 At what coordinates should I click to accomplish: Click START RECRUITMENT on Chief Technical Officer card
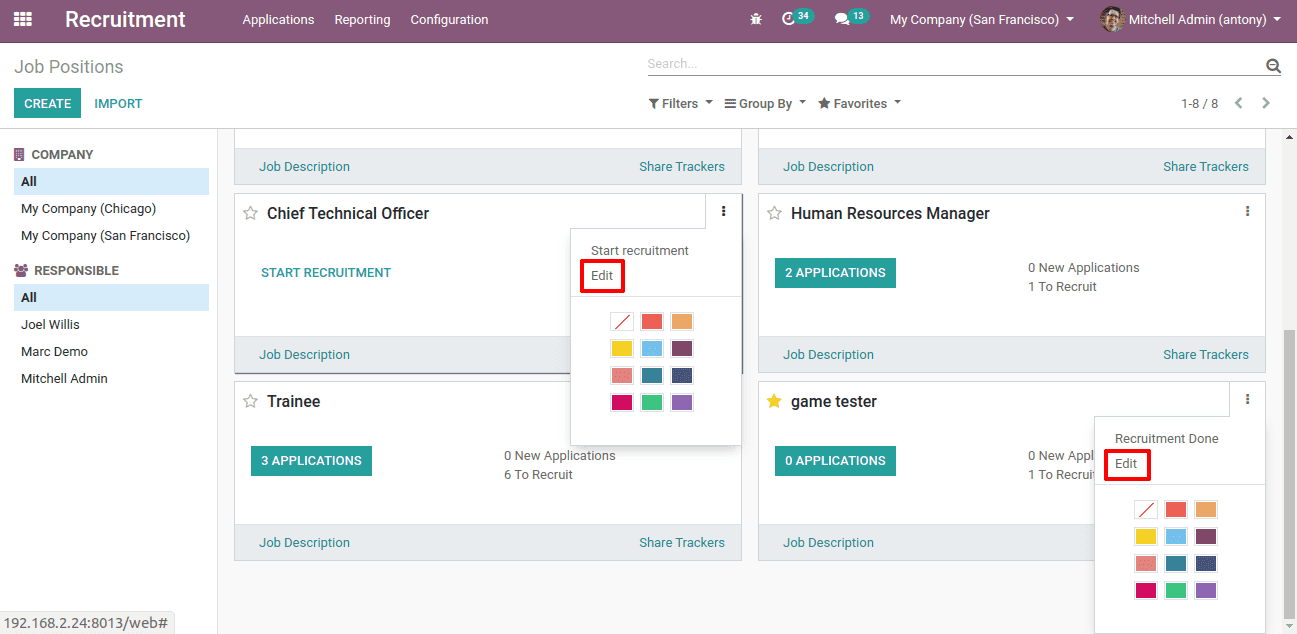tap(326, 273)
